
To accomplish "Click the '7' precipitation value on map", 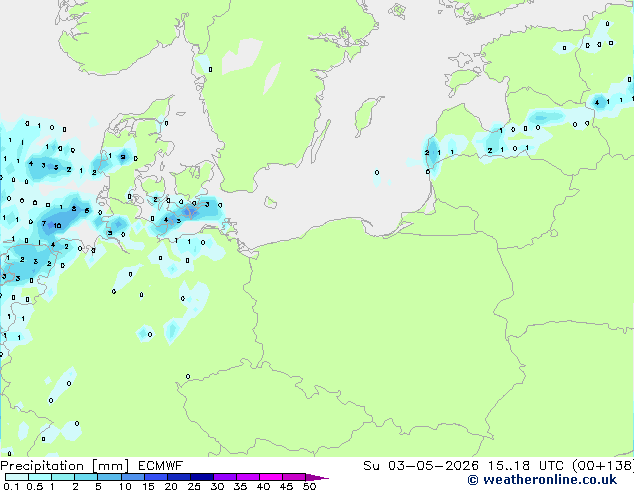I will (x=44, y=224).
